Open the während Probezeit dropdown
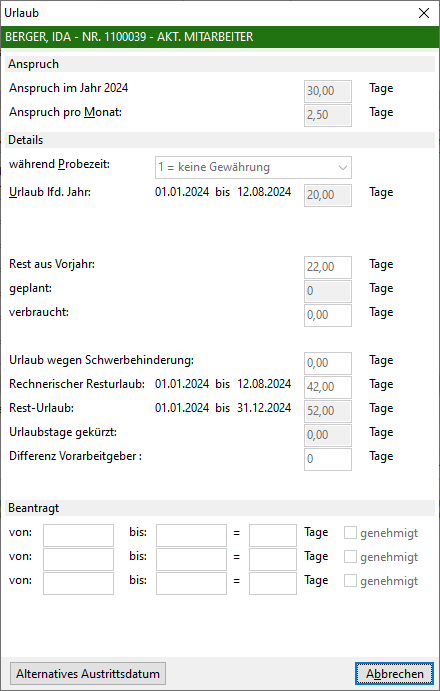Viewport: 440px width, 691px height. (x=253, y=167)
